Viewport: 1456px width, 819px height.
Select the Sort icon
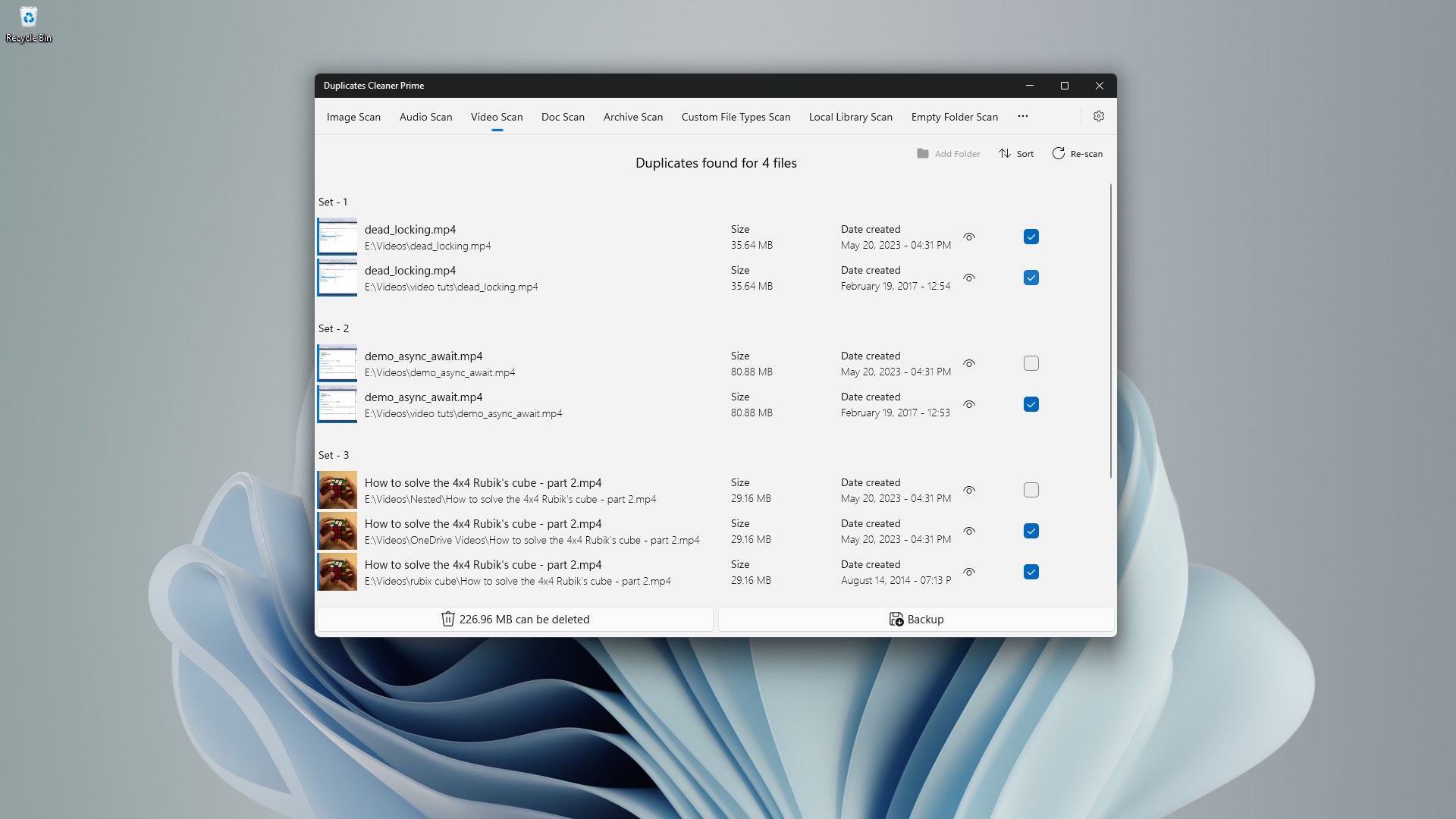1005,153
